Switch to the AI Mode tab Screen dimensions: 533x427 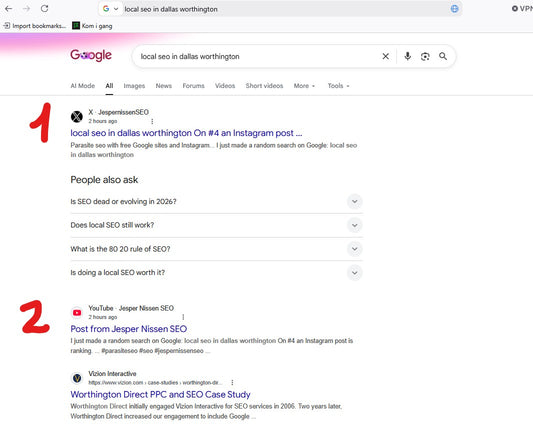point(83,86)
